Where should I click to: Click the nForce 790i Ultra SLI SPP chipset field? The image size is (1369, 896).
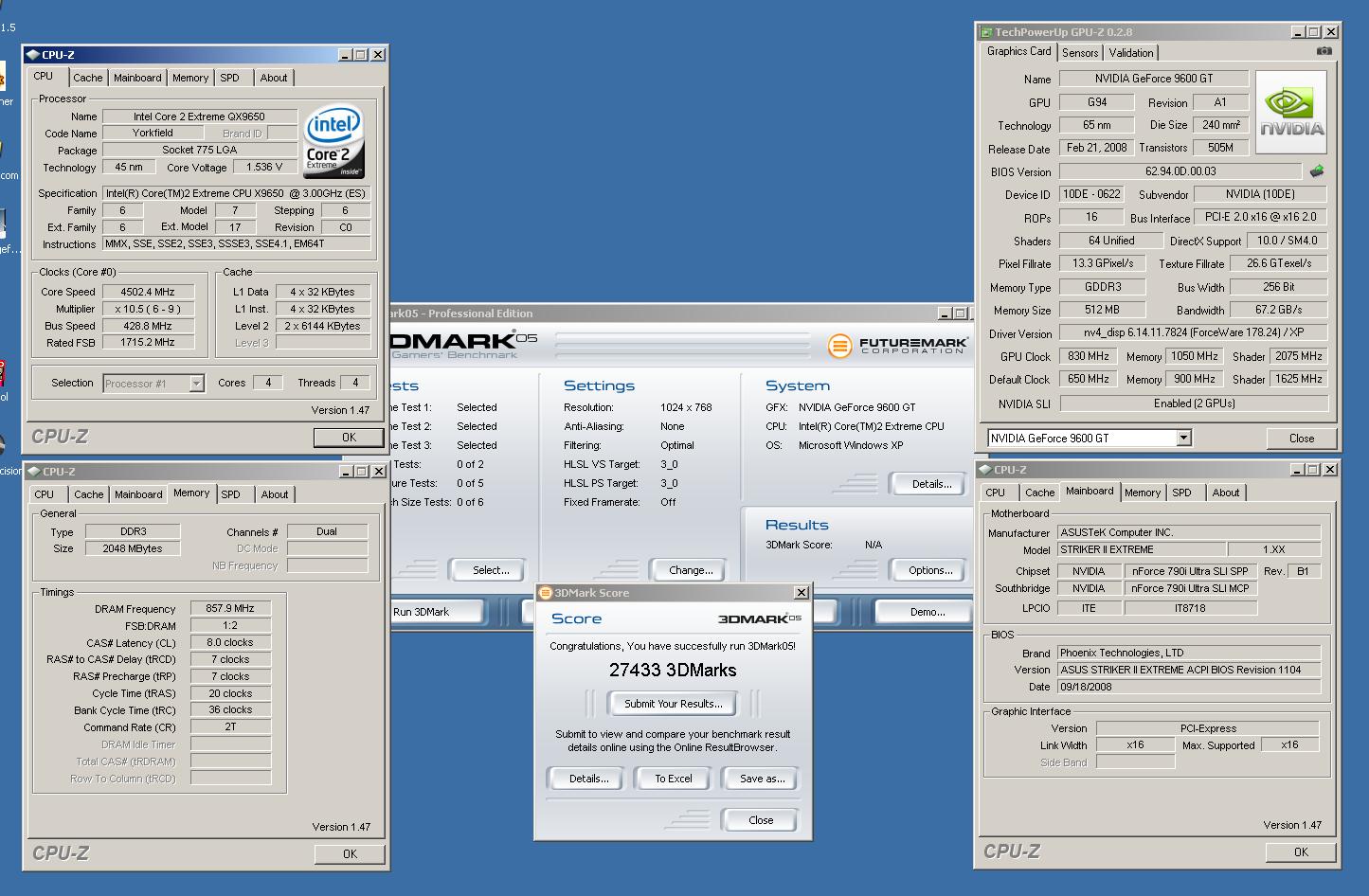coord(1191,571)
